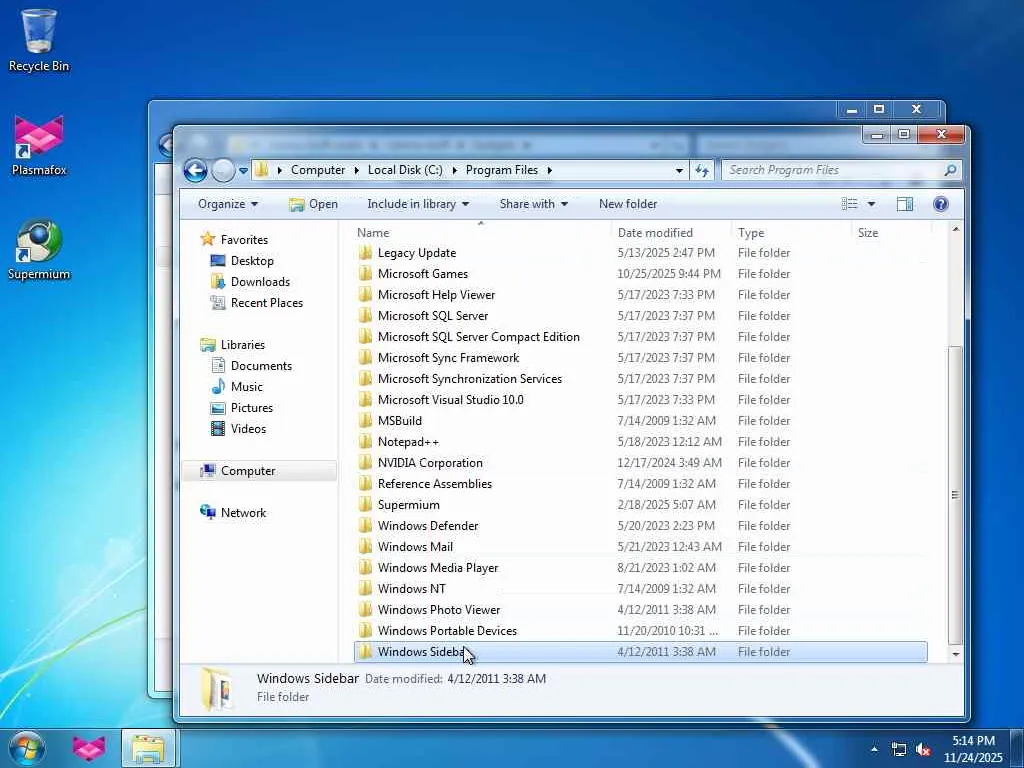Select the Microsoft Help Viewer folder
The height and width of the screenshot is (768, 1024).
[436, 295]
